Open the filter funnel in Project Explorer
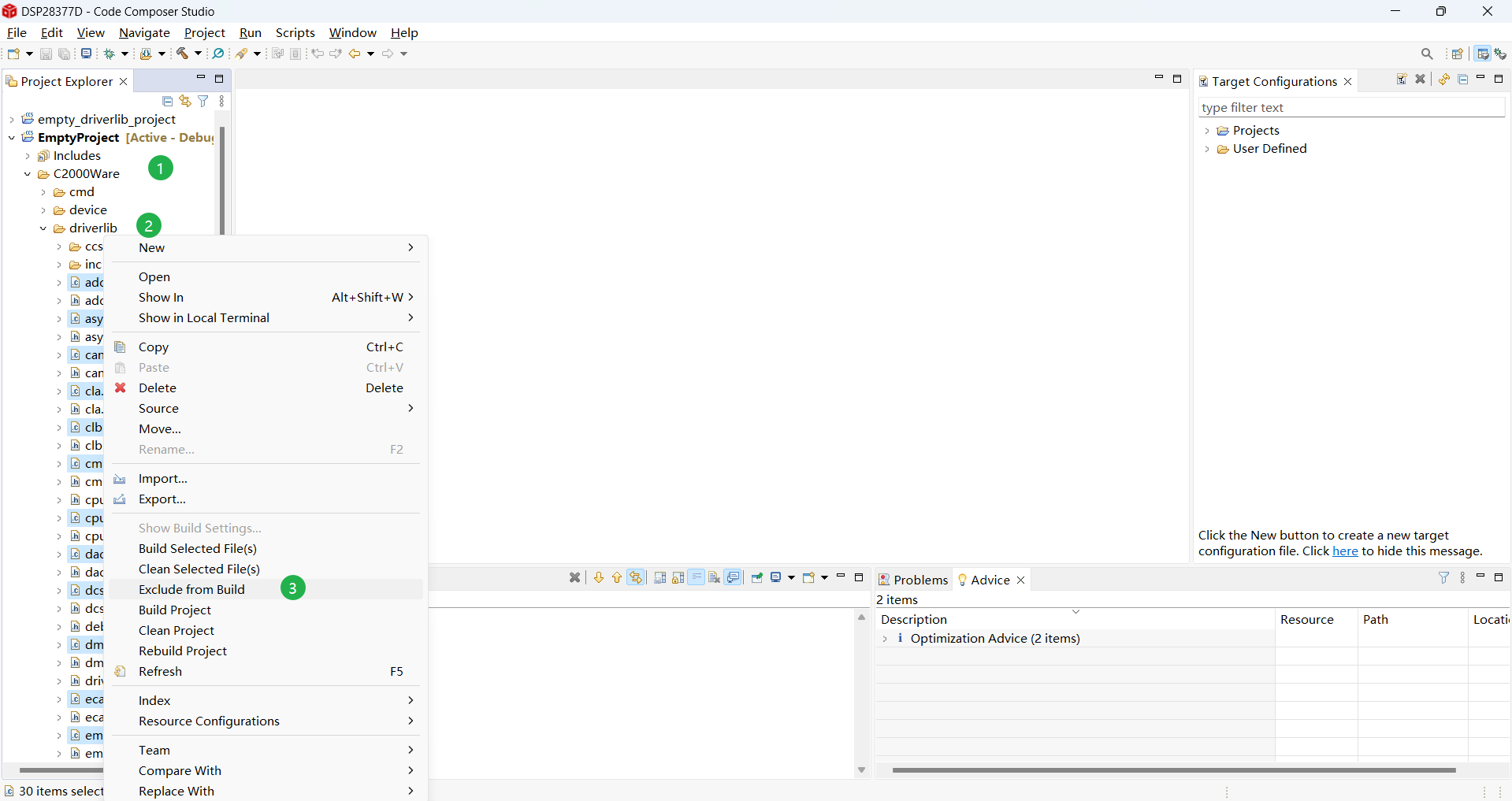1512x801 pixels. 203,102
